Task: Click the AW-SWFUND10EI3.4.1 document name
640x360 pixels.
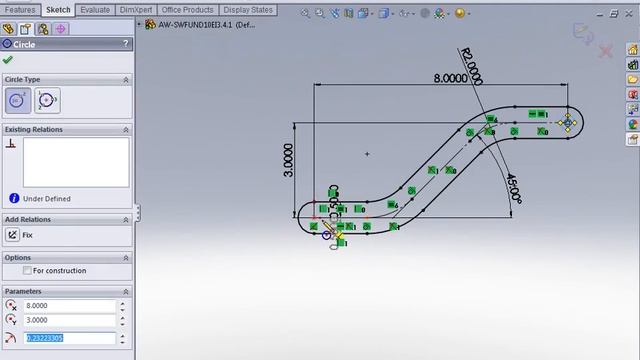Action: [x=207, y=25]
